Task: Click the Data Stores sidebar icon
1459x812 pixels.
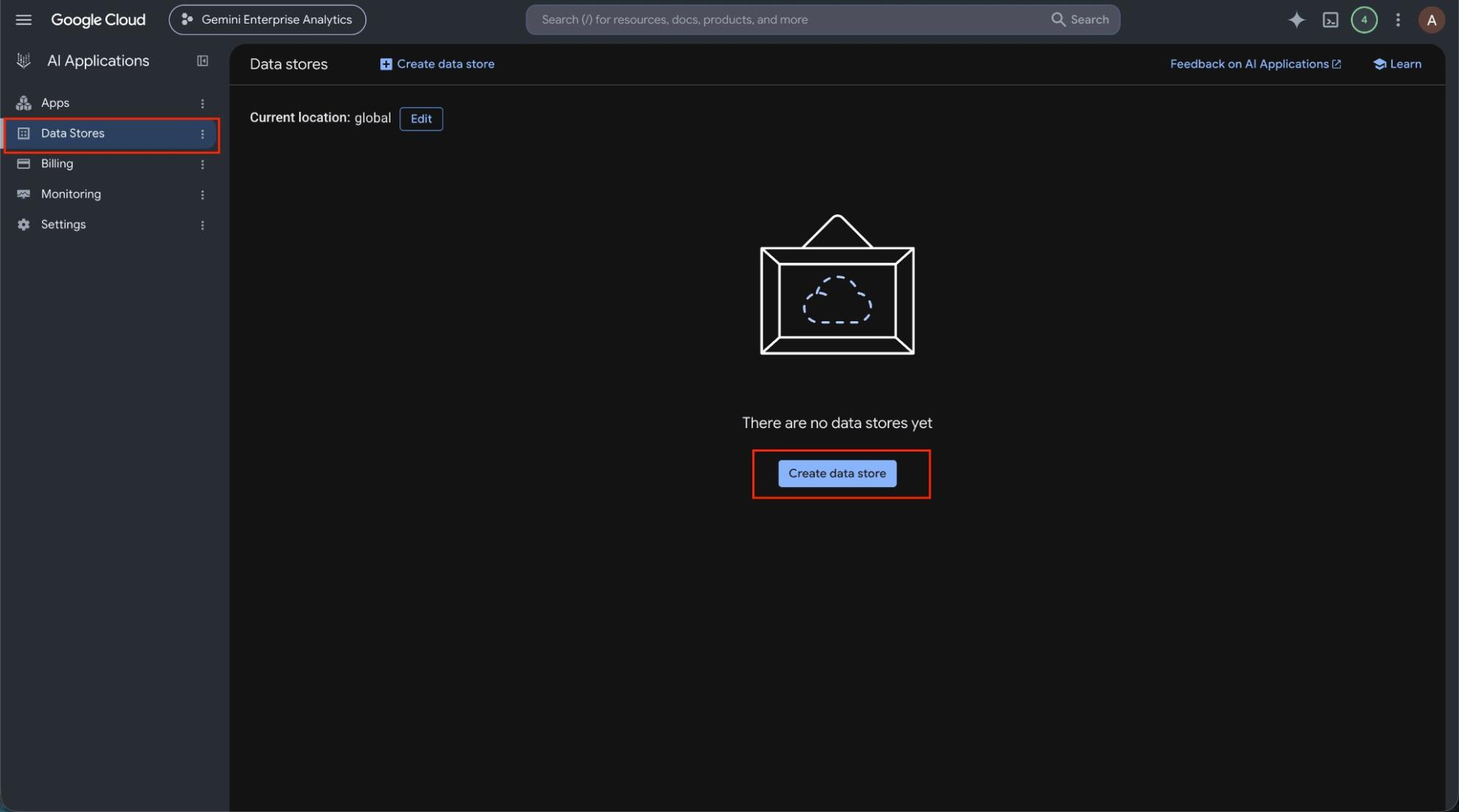Action: point(24,133)
